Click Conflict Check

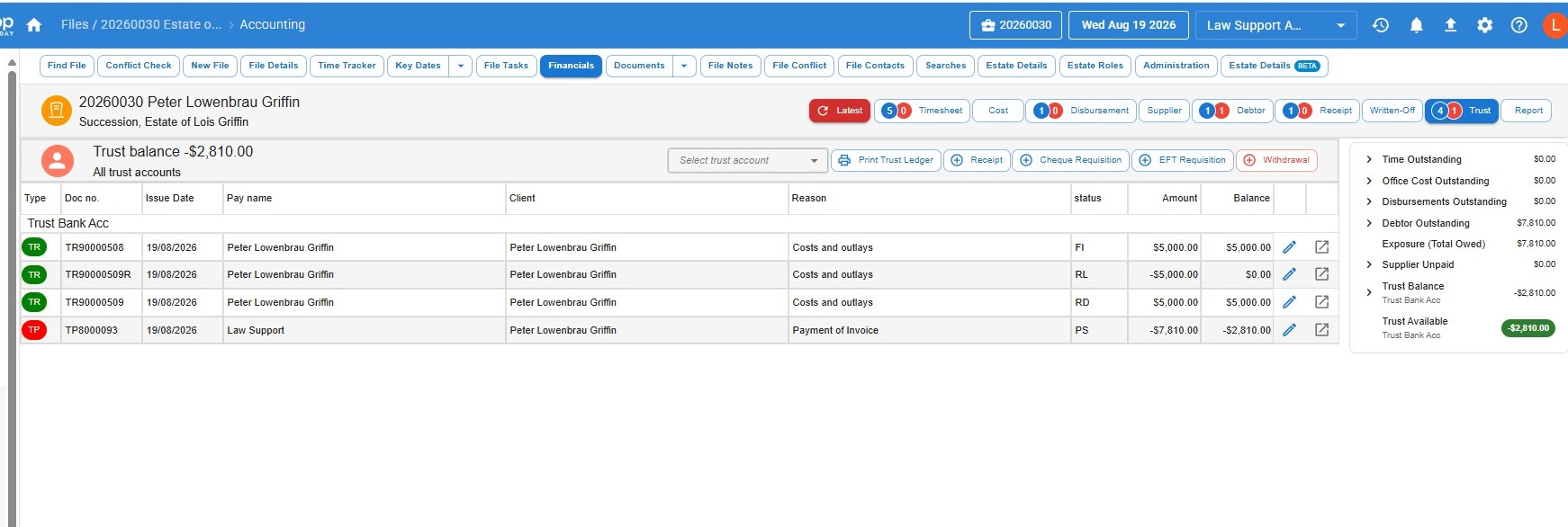(x=139, y=66)
